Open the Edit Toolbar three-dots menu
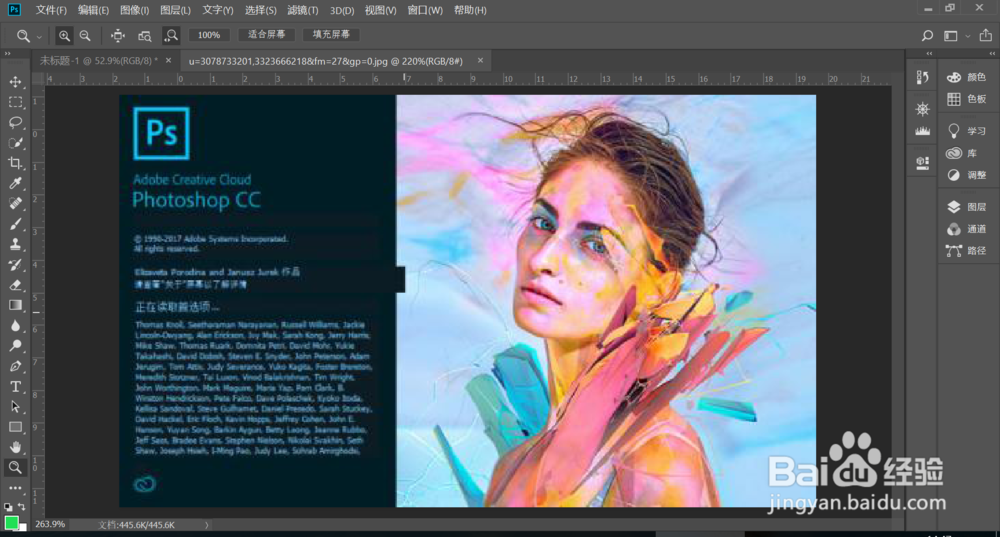1000x537 pixels. point(15,488)
